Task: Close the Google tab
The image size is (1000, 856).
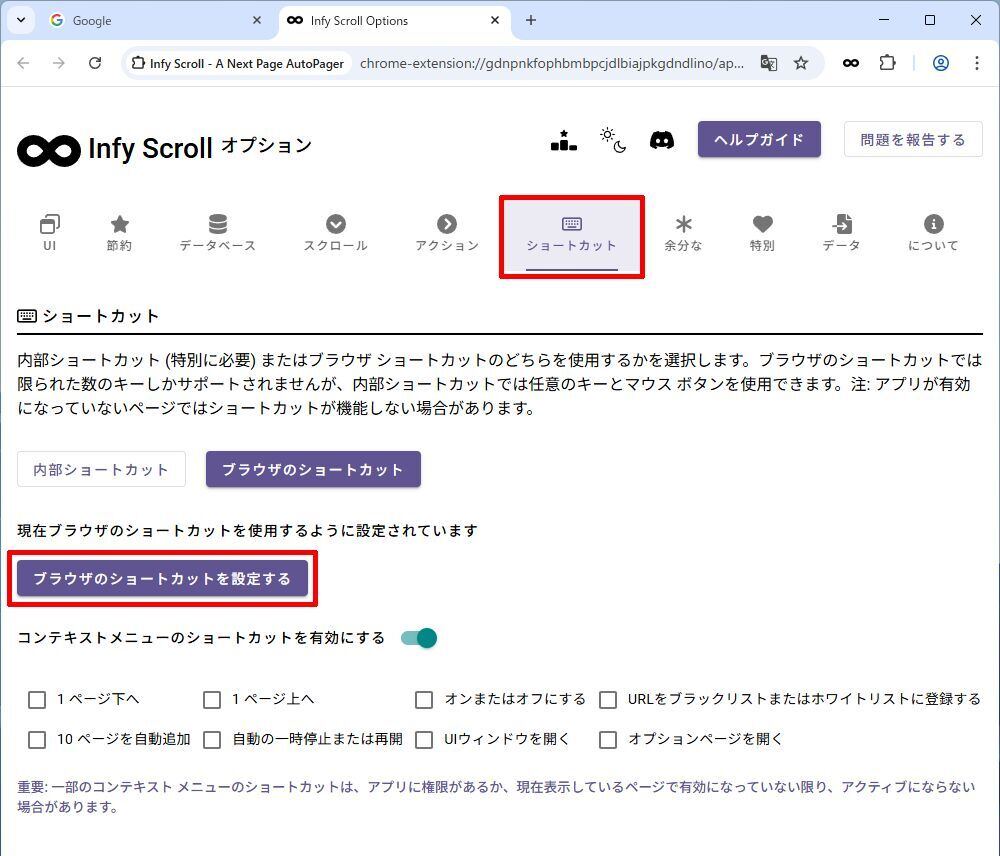Action: tap(257, 20)
